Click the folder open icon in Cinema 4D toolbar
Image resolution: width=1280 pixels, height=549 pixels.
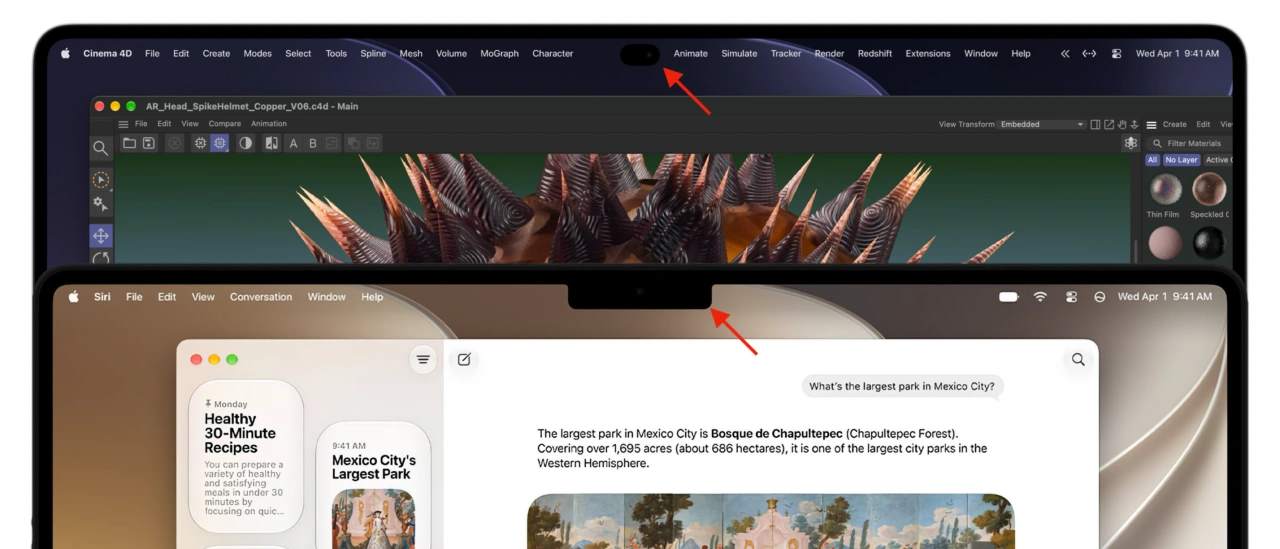[x=129, y=143]
